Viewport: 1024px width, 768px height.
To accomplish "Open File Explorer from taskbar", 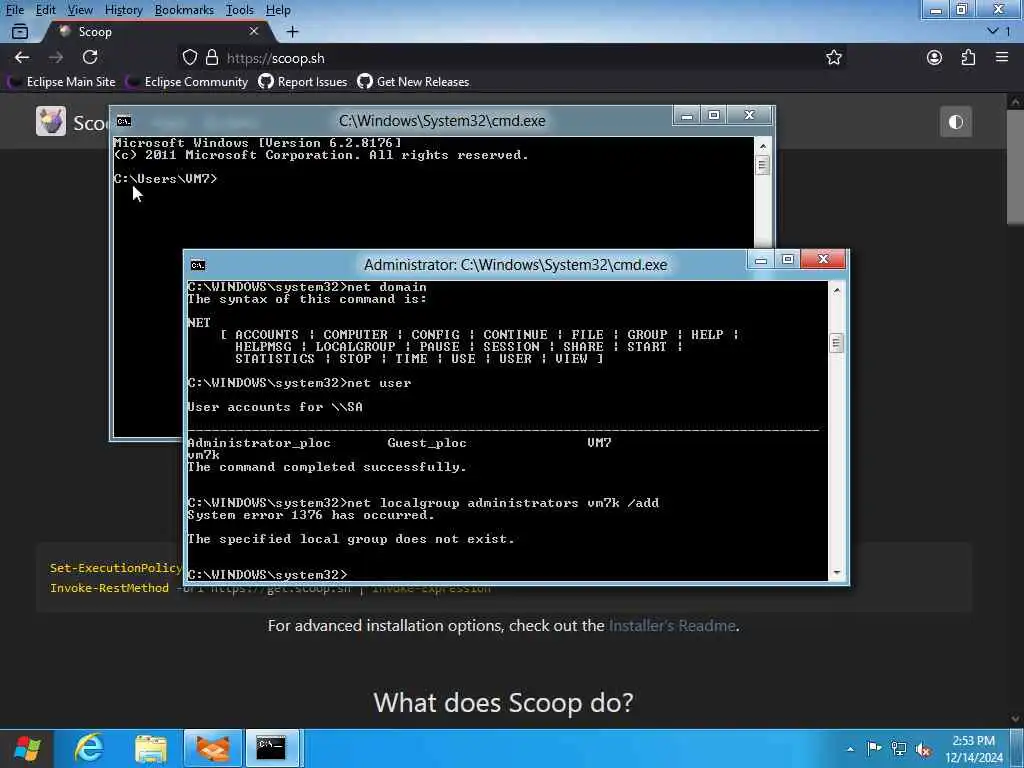I will [x=151, y=748].
